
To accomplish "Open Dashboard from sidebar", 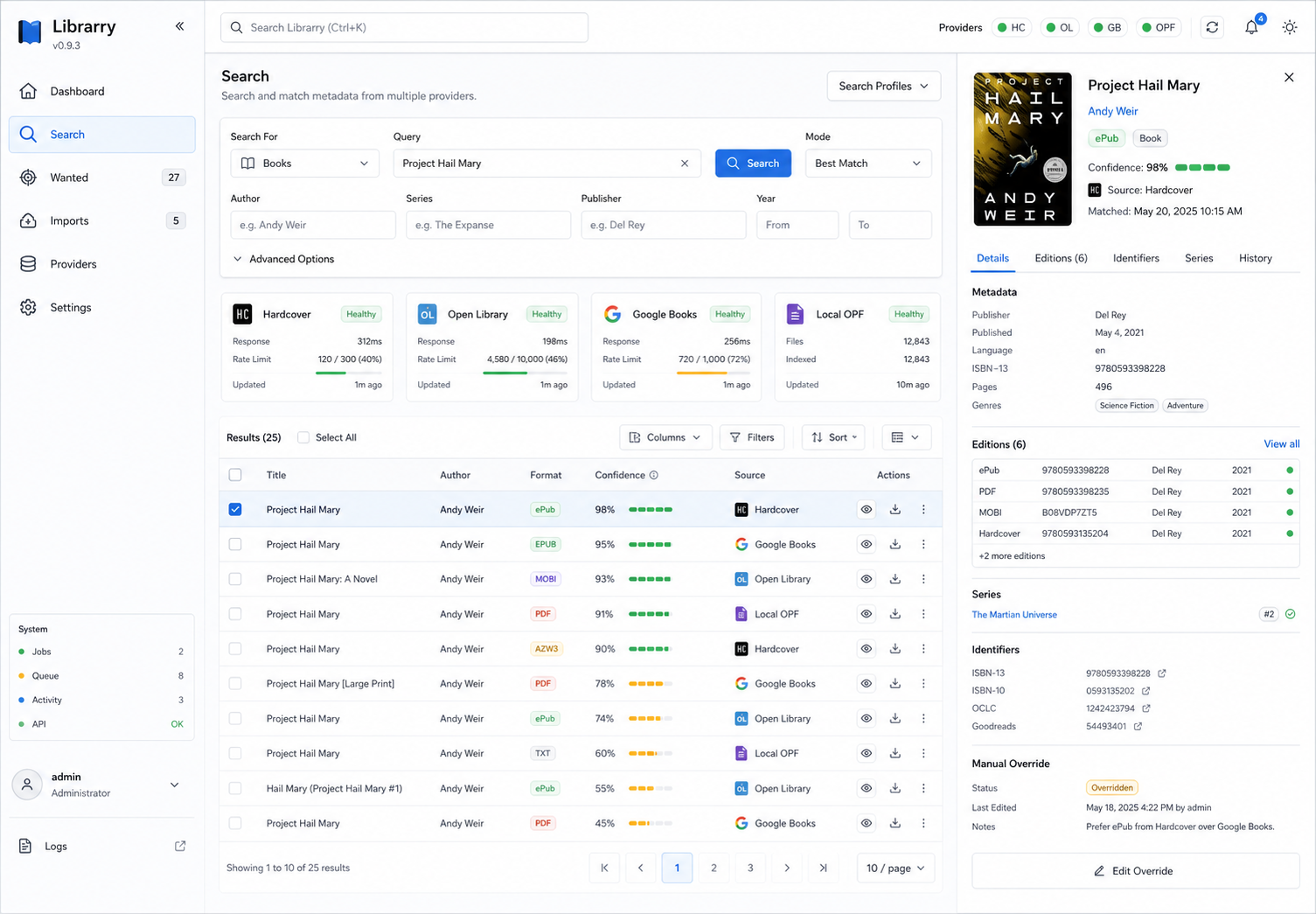I will (x=102, y=91).
